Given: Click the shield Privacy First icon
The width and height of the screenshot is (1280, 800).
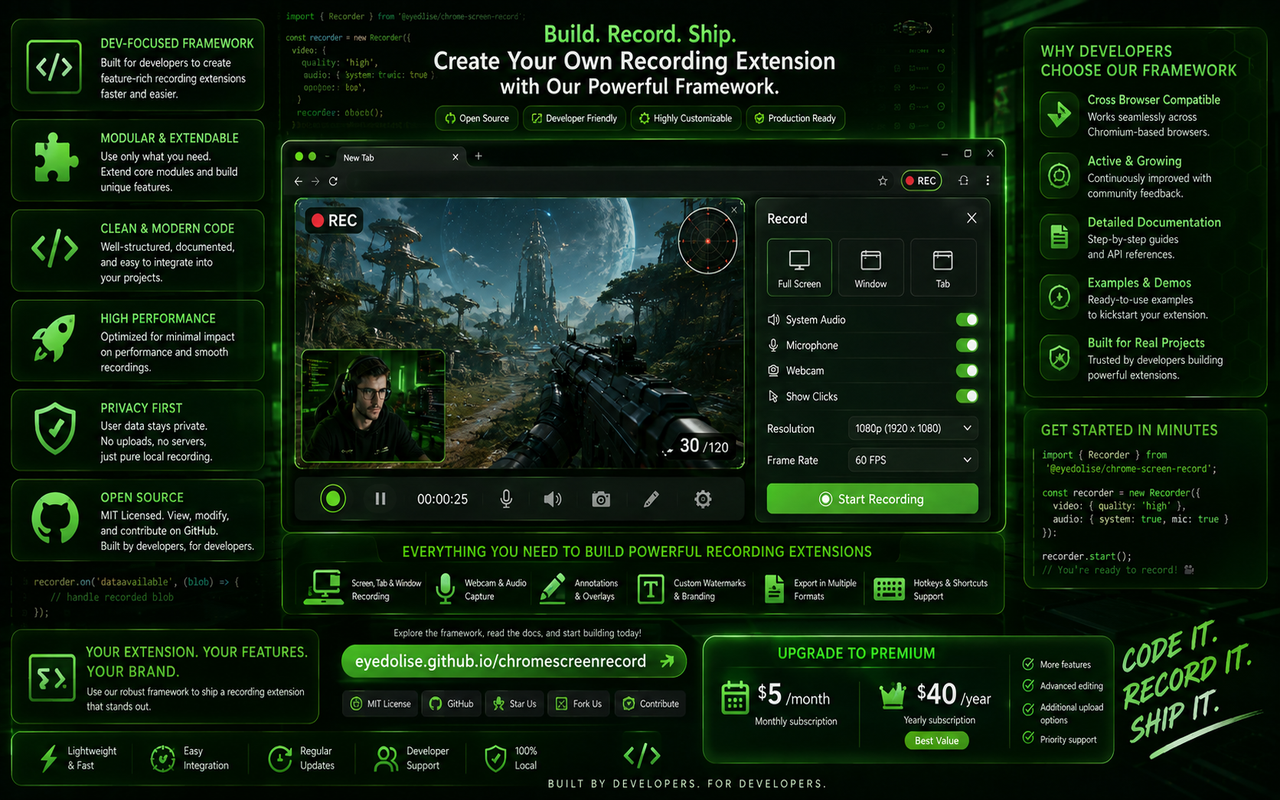Looking at the screenshot, I should pyautogui.click(x=54, y=429).
